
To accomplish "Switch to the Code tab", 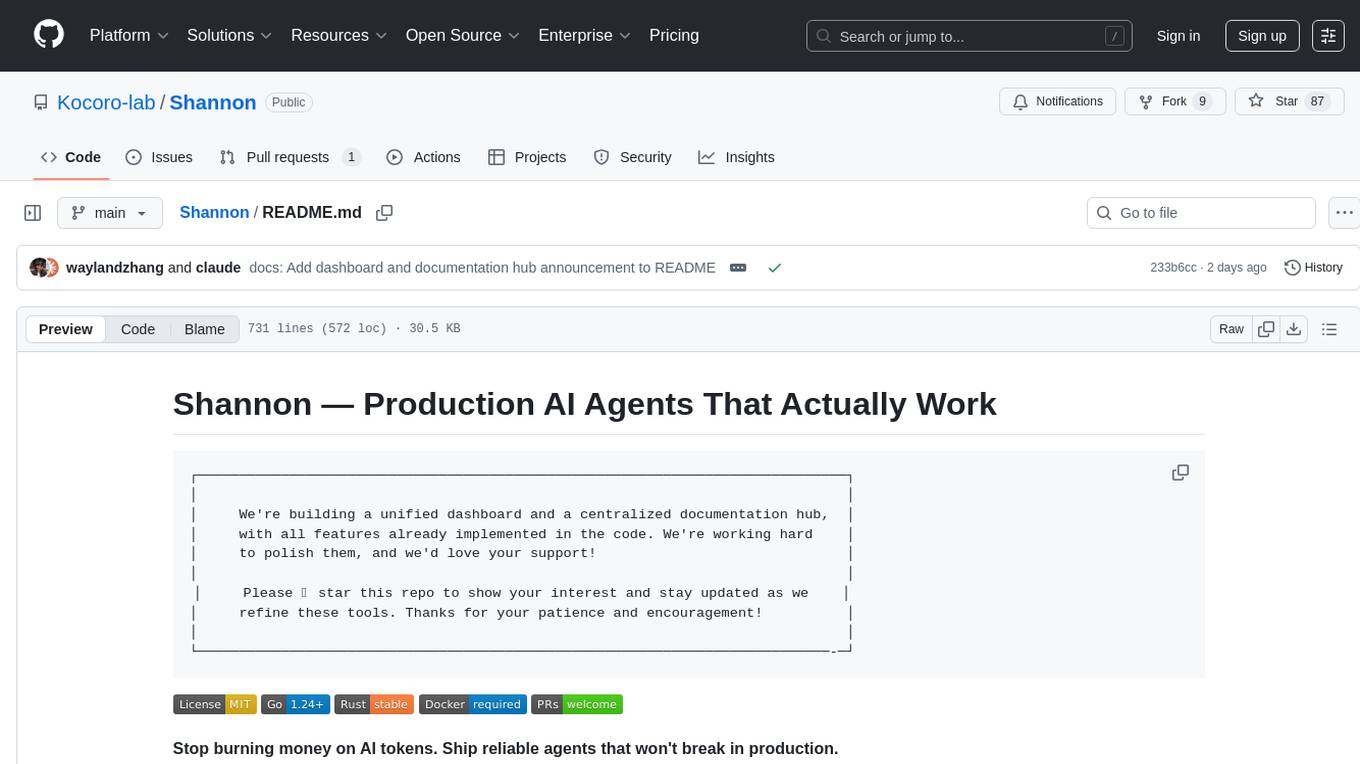I will click(71, 157).
